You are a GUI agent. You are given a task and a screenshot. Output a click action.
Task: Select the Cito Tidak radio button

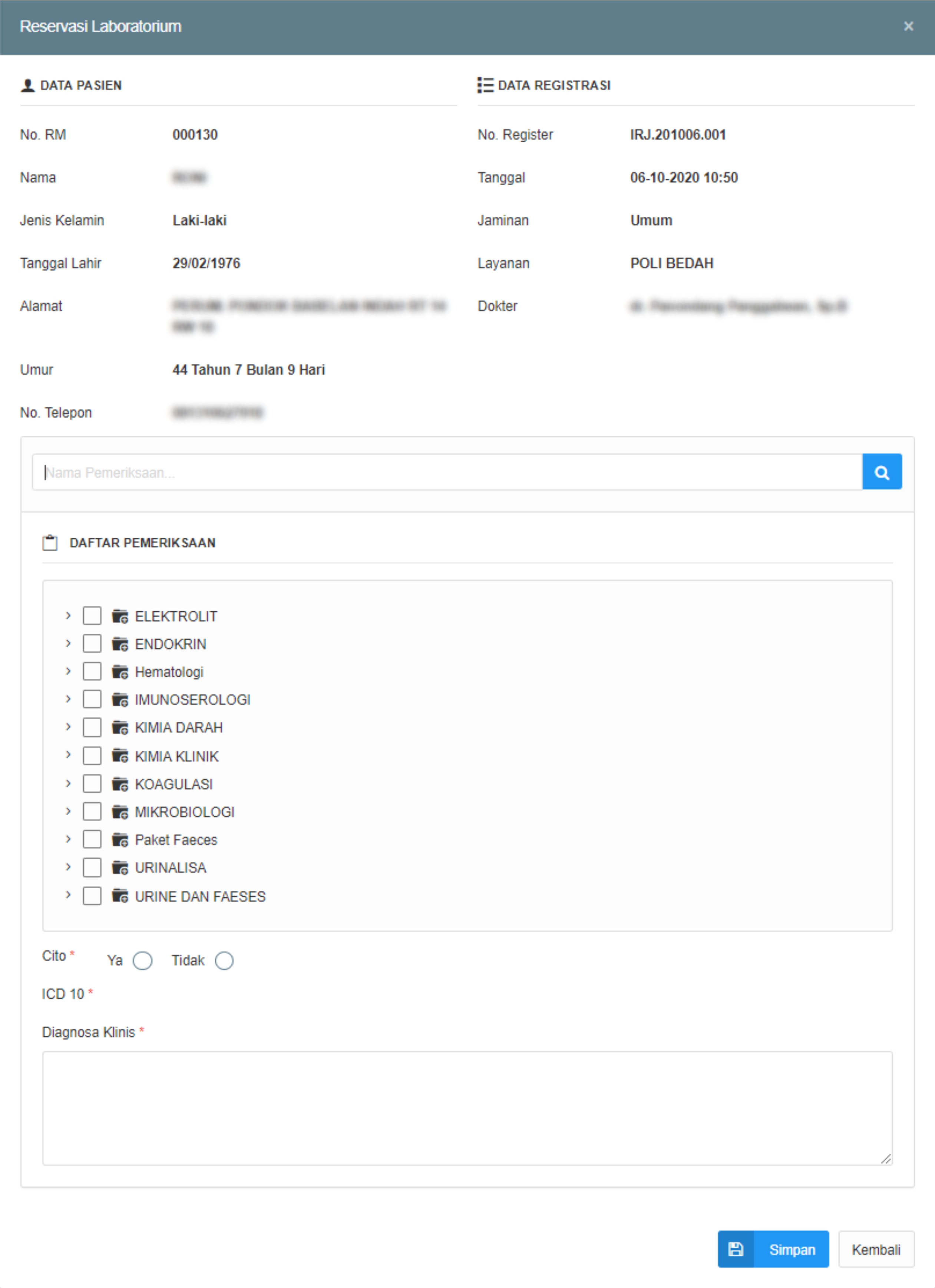(224, 960)
